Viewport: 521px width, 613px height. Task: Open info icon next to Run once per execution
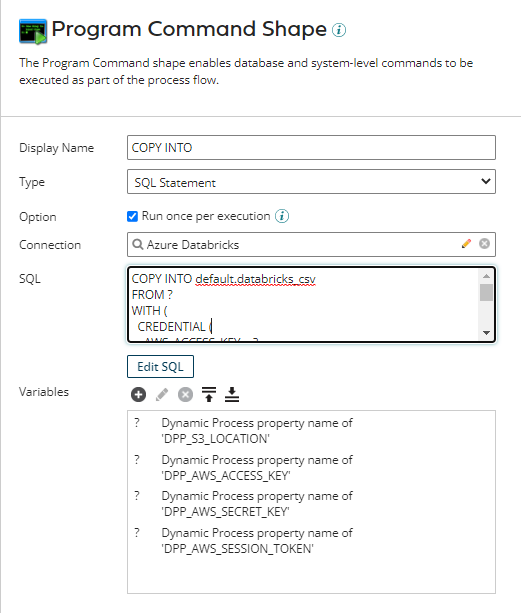click(282, 216)
